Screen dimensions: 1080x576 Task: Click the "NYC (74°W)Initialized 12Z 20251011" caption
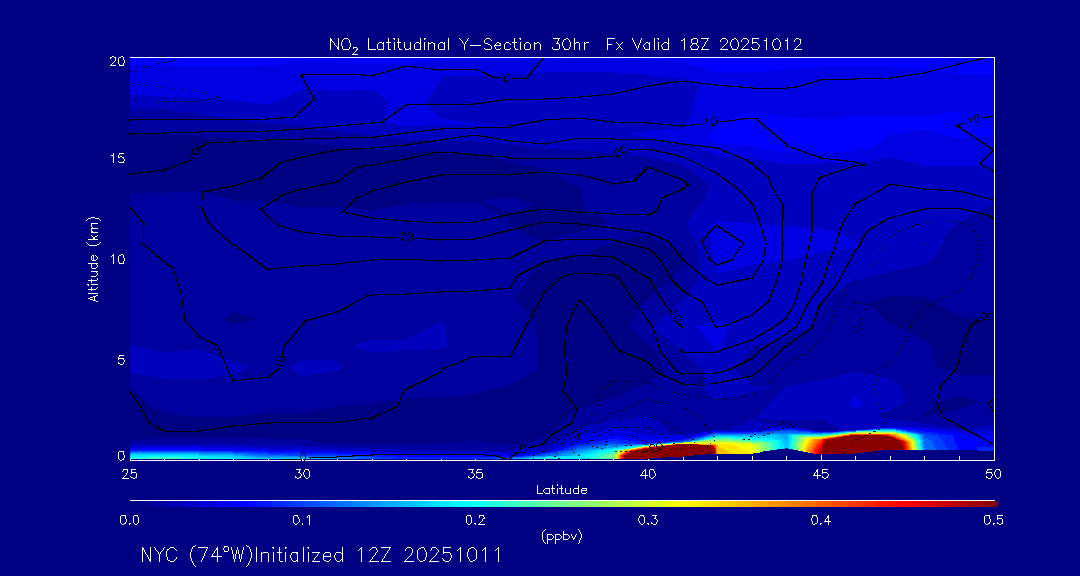(x=320, y=555)
